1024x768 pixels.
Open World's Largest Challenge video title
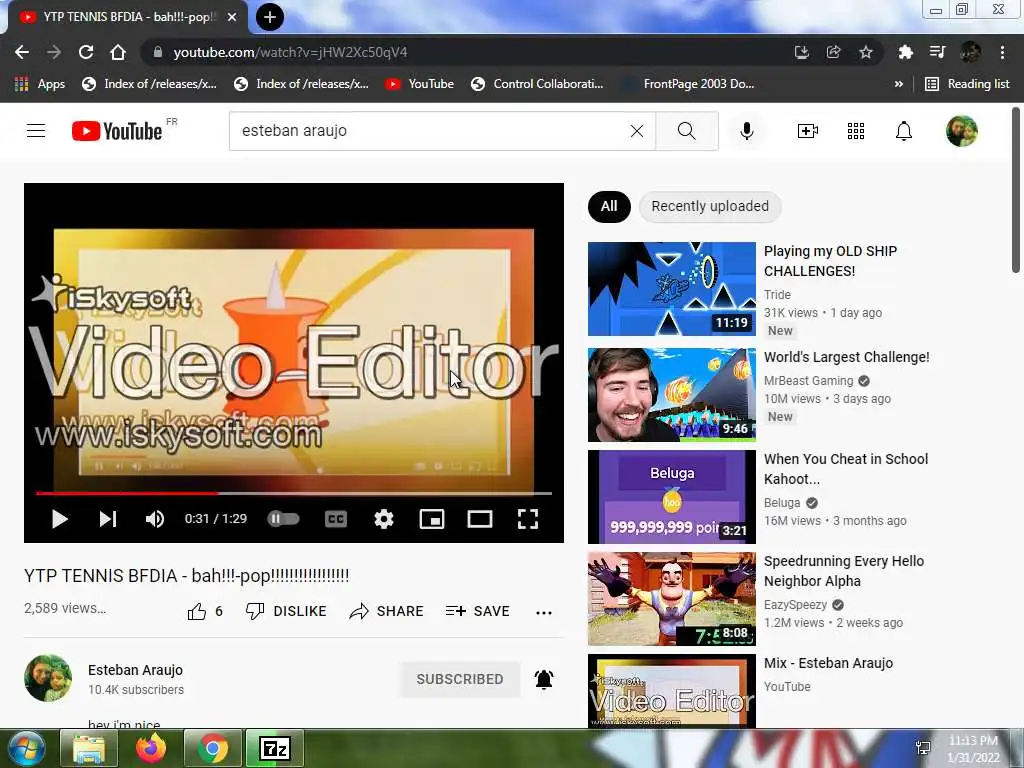click(846, 357)
